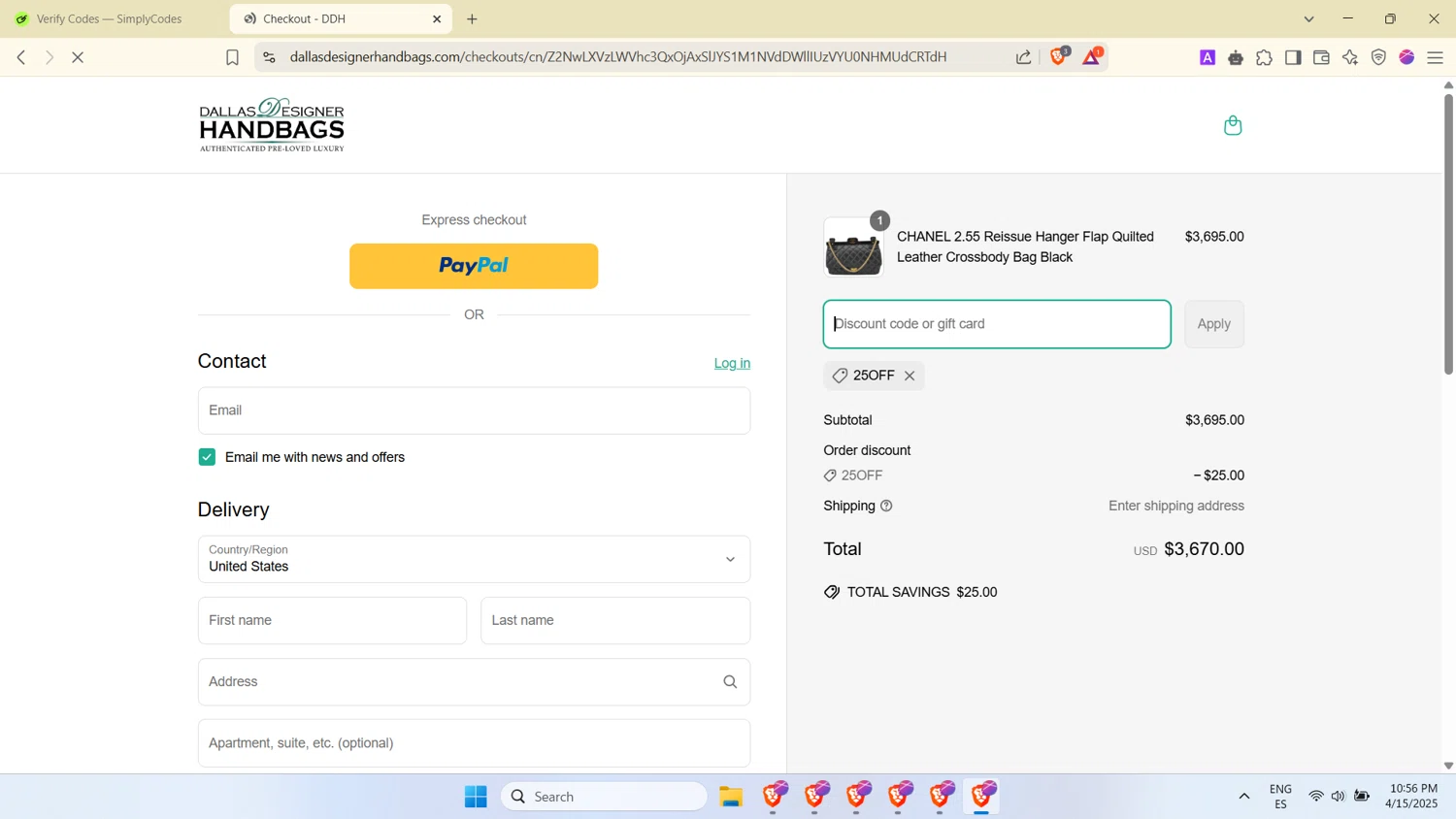Open the browser hamburger menu
Screen dimensions: 1456x819
(x=1436, y=58)
